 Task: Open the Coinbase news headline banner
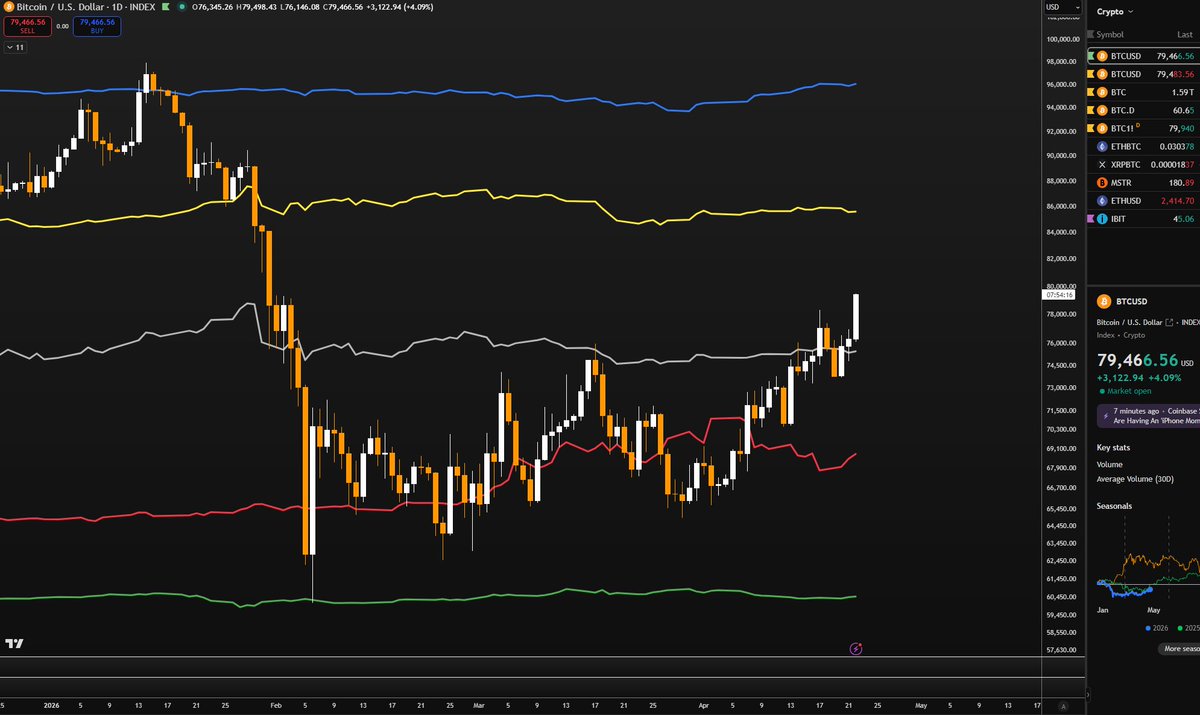coord(1148,415)
